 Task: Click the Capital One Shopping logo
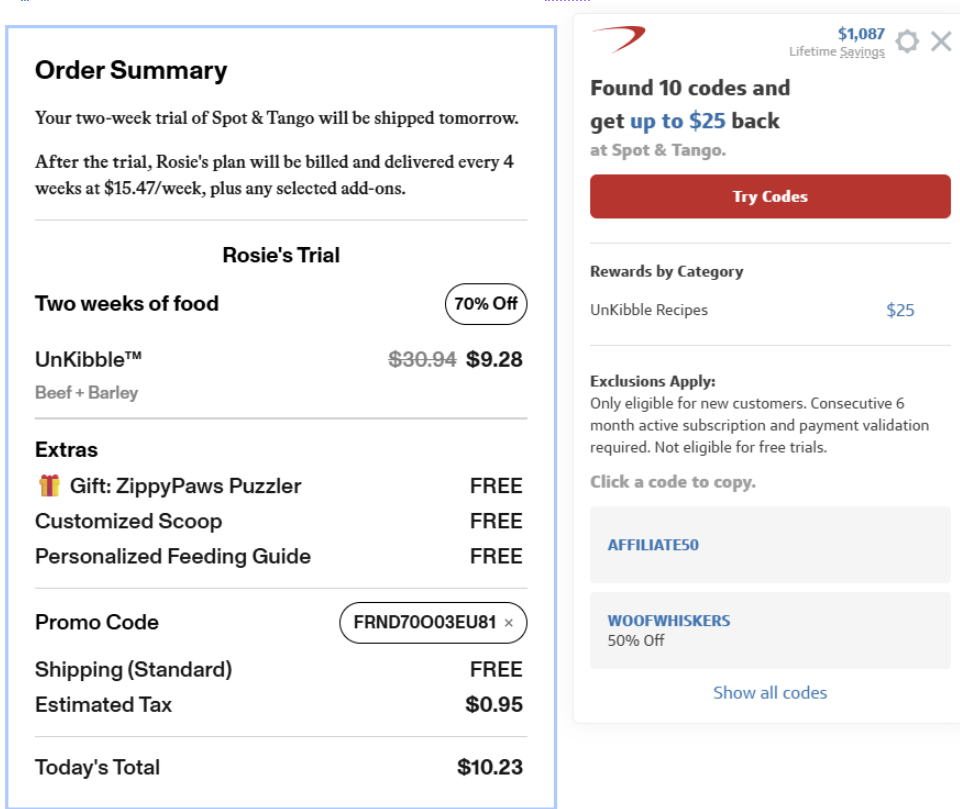(619, 39)
